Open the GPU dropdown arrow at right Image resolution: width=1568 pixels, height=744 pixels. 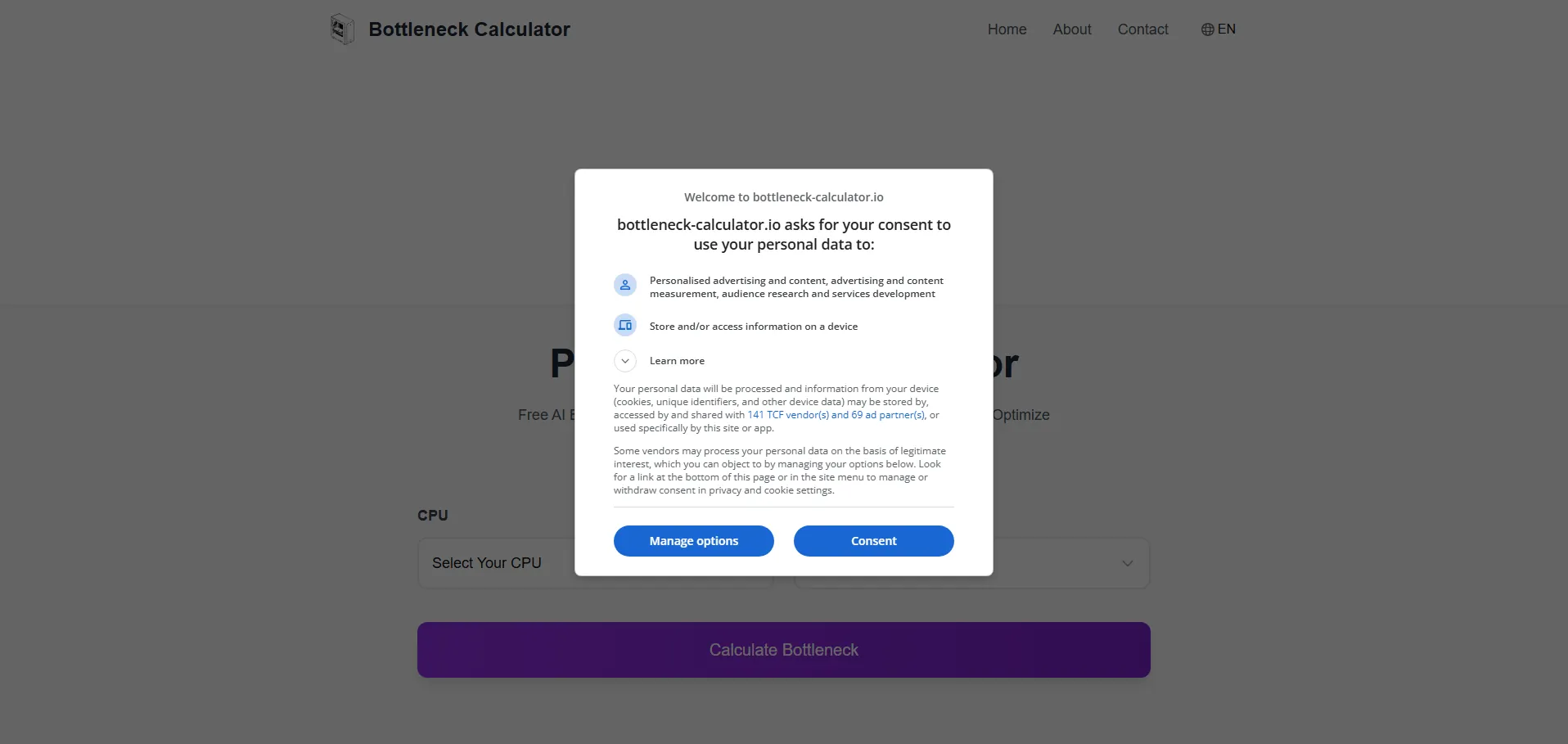point(1127,563)
